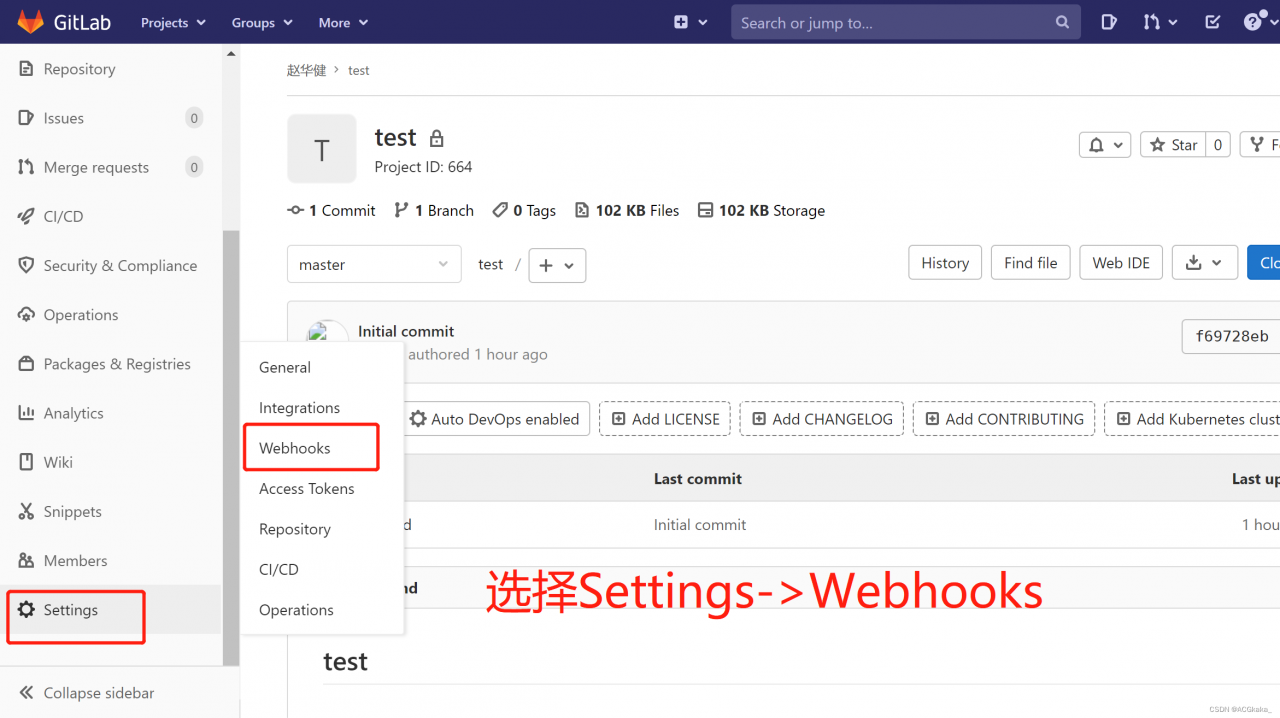Click the Initial commit table cell
Viewport: 1280px width, 718px height.
point(700,524)
